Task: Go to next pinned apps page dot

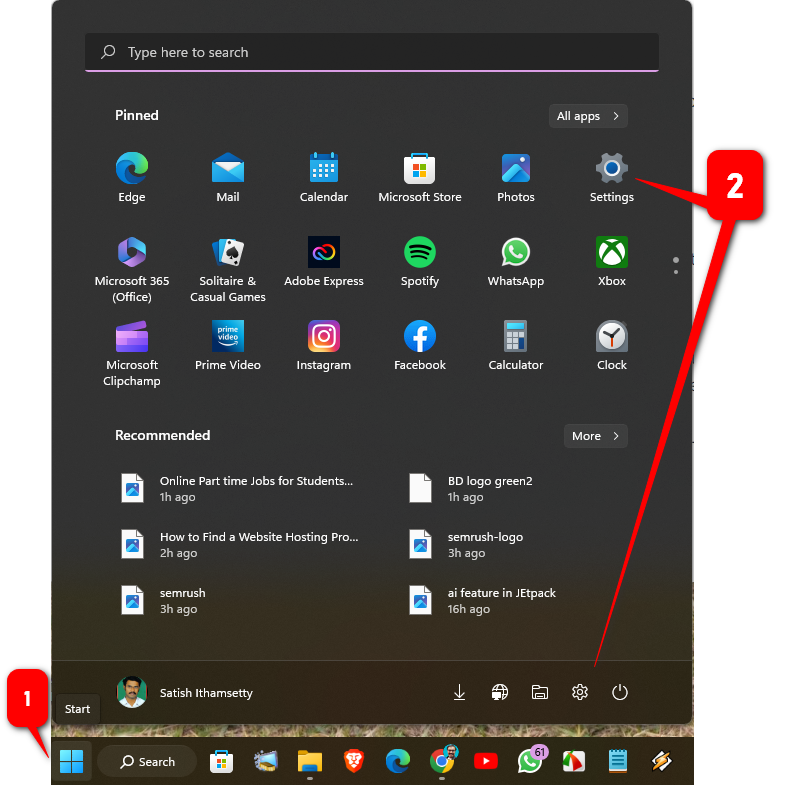Action: [x=676, y=272]
